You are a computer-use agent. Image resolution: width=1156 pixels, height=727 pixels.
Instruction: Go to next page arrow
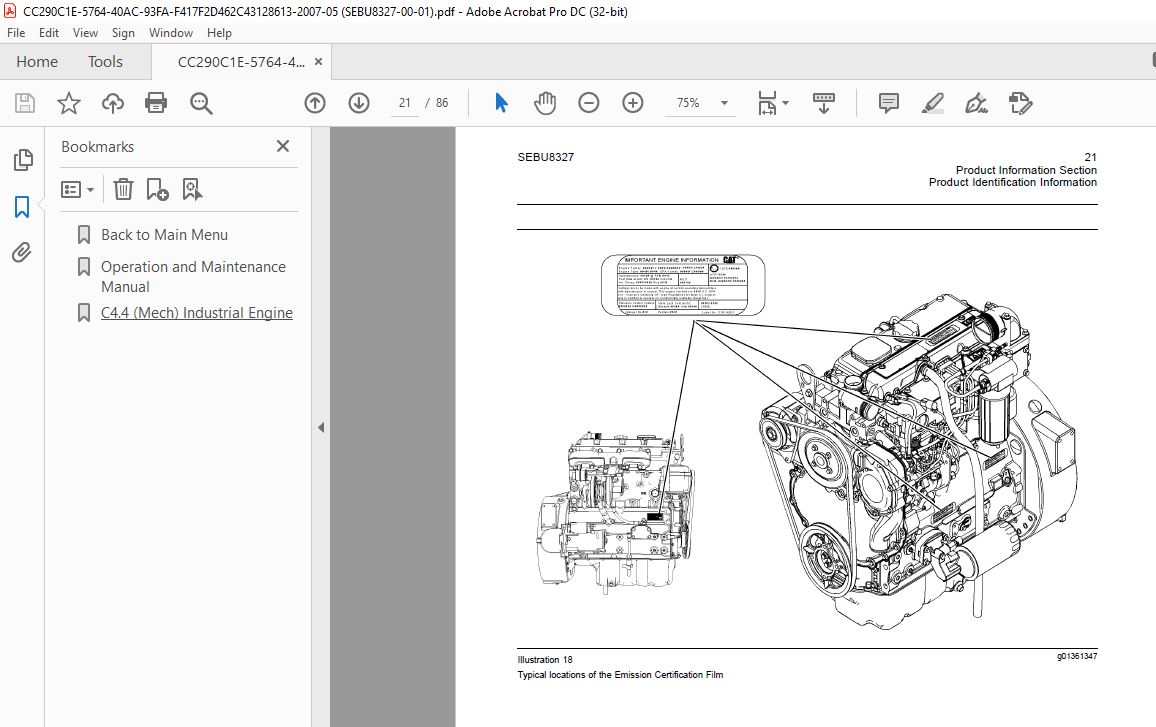click(x=359, y=103)
